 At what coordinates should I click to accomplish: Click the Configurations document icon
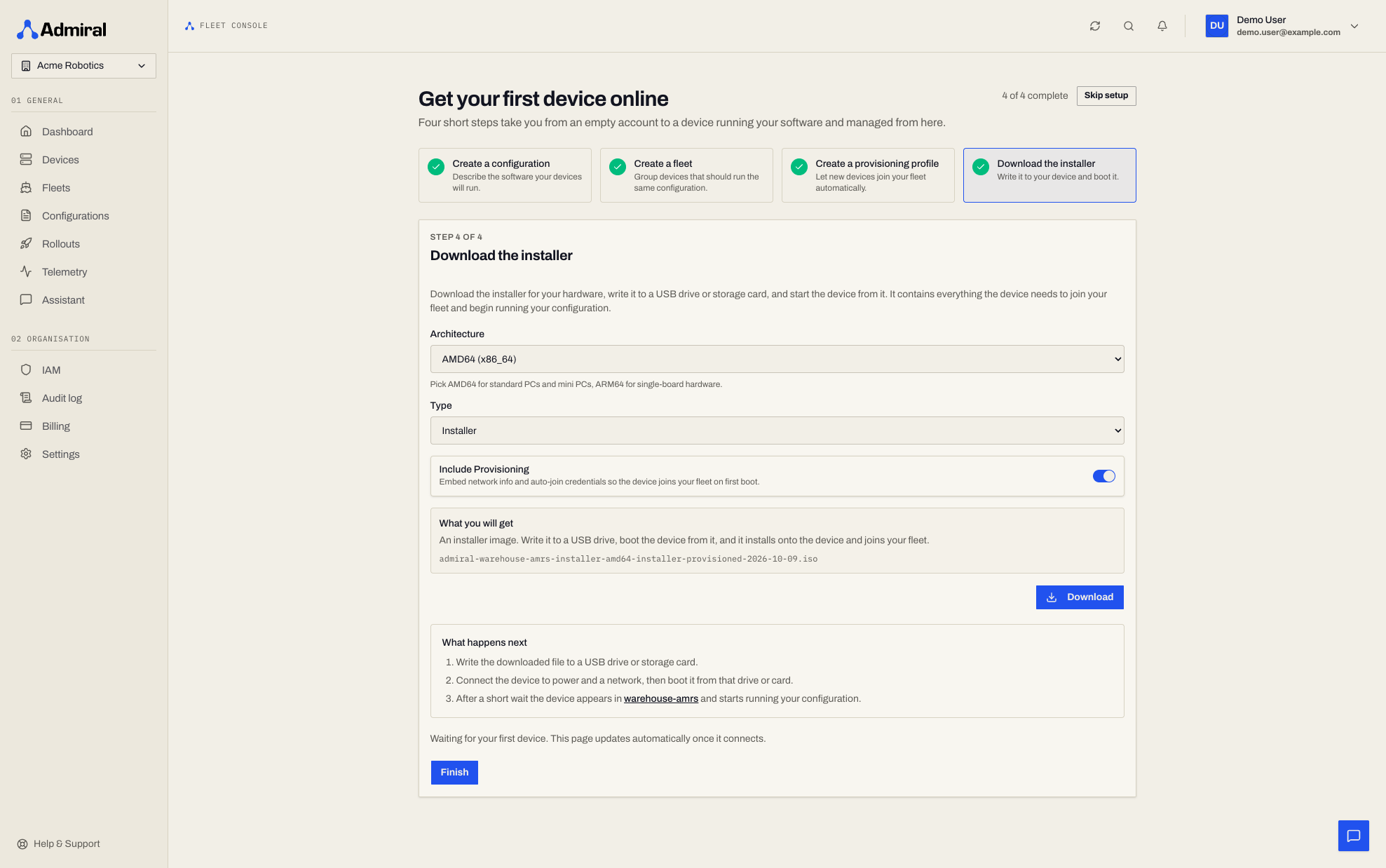[26, 215]
